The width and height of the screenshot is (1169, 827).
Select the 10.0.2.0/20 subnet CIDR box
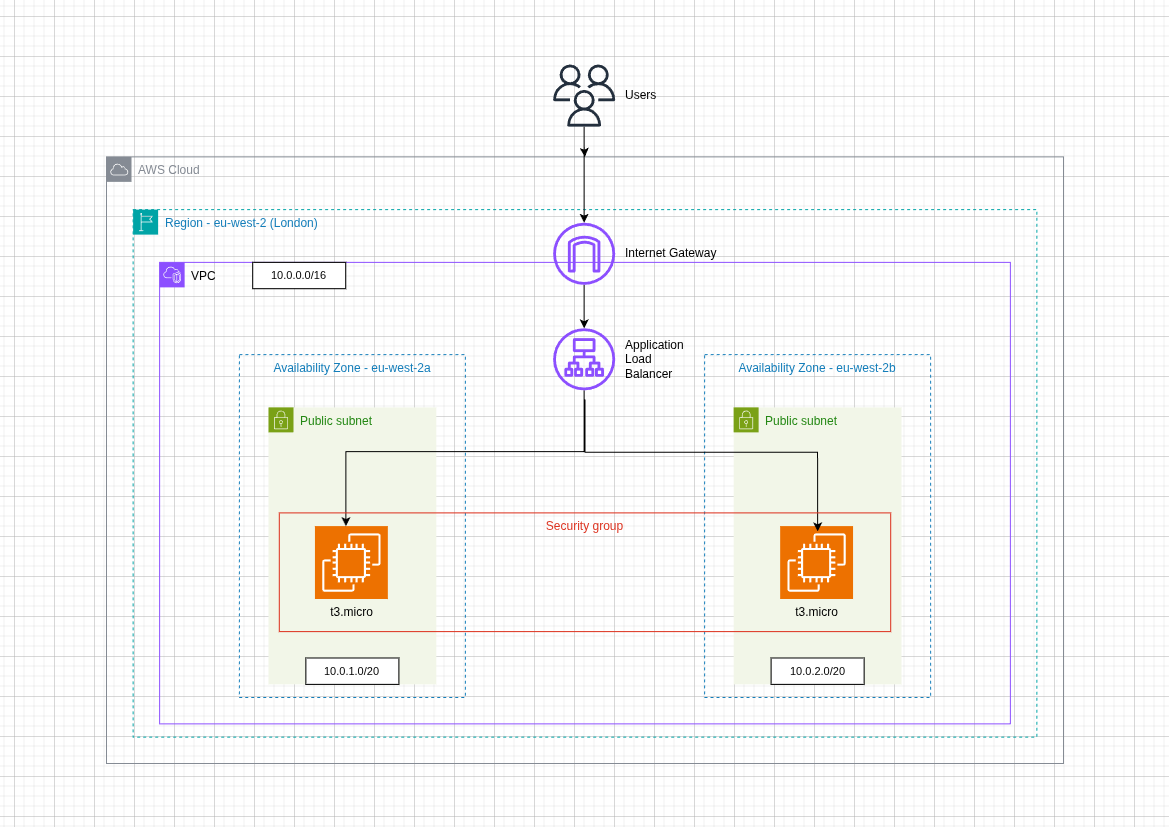(x=818, y=671)
